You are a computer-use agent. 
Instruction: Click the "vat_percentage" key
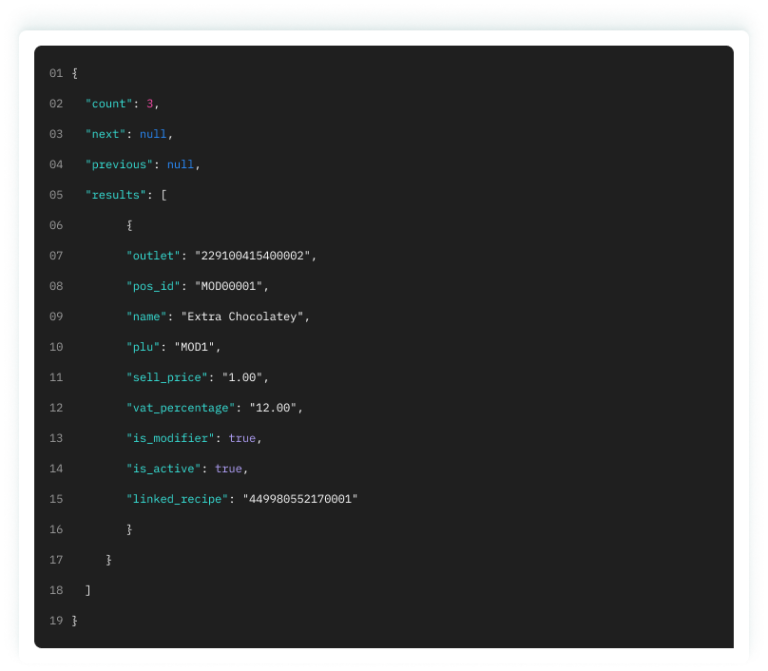[180, 408]
